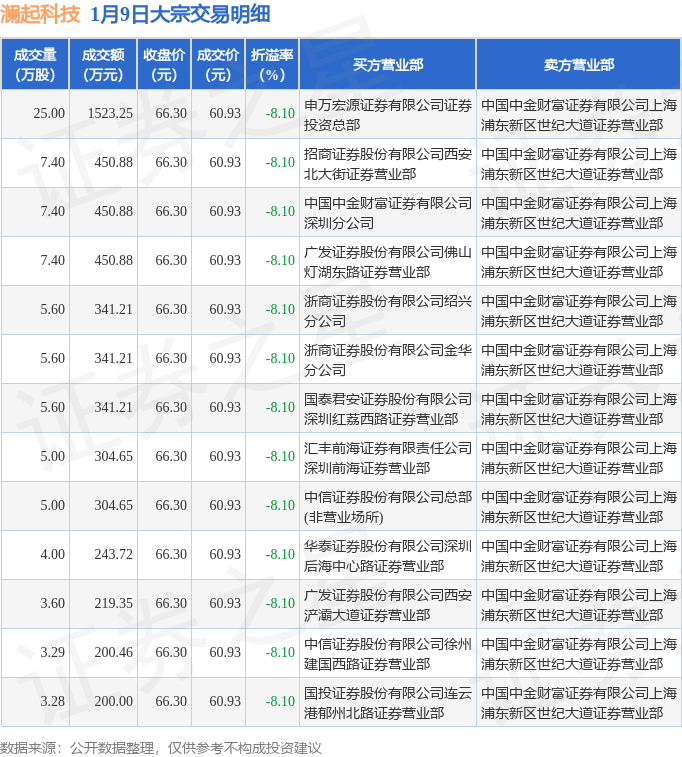Click 广发证券佛山灯湖东路 buyer cell
Image resolution: width=682 pixels, height=757 pixels.
point(387,261)
